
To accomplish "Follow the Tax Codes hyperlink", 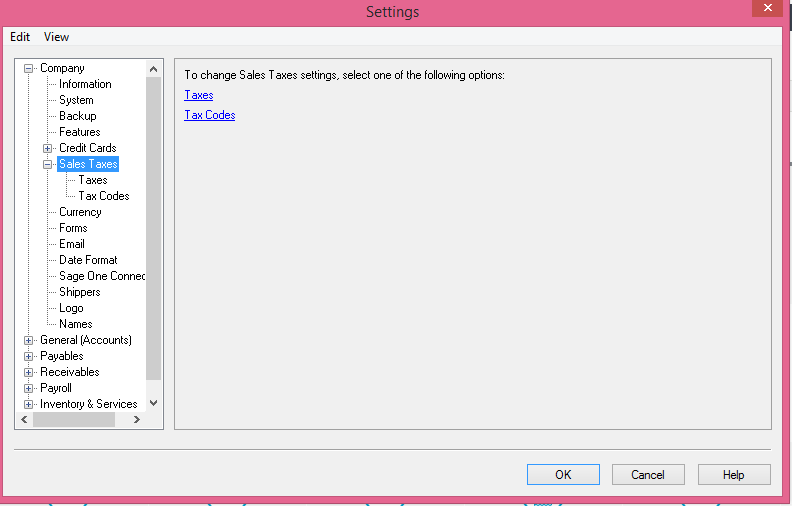I will point(210,115).
